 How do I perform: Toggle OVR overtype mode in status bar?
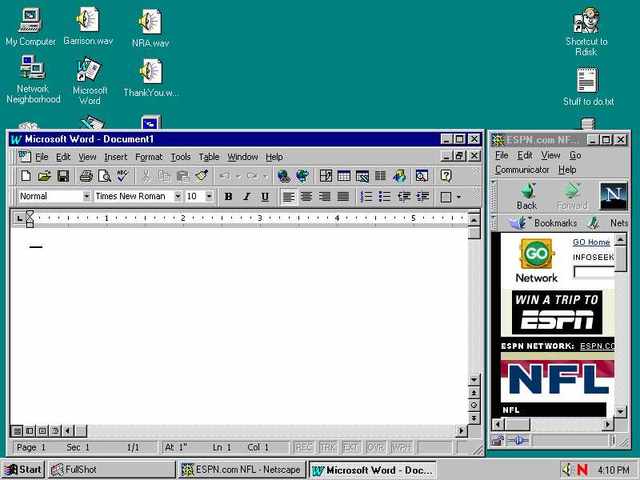click(376, 447)
